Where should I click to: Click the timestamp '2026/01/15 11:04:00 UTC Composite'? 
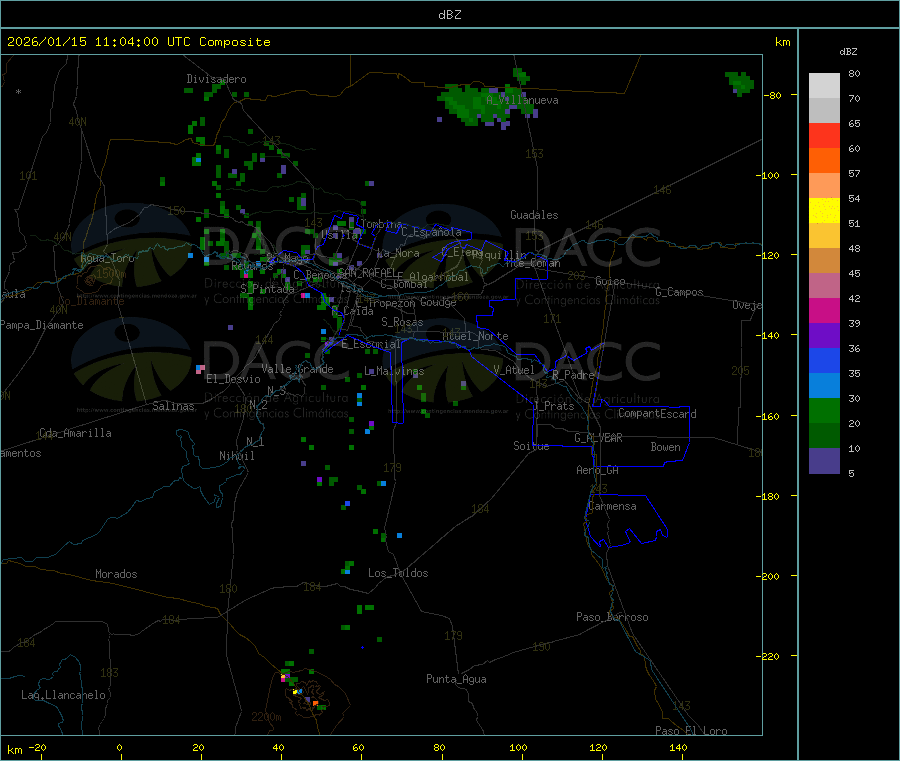pos(138,42)
